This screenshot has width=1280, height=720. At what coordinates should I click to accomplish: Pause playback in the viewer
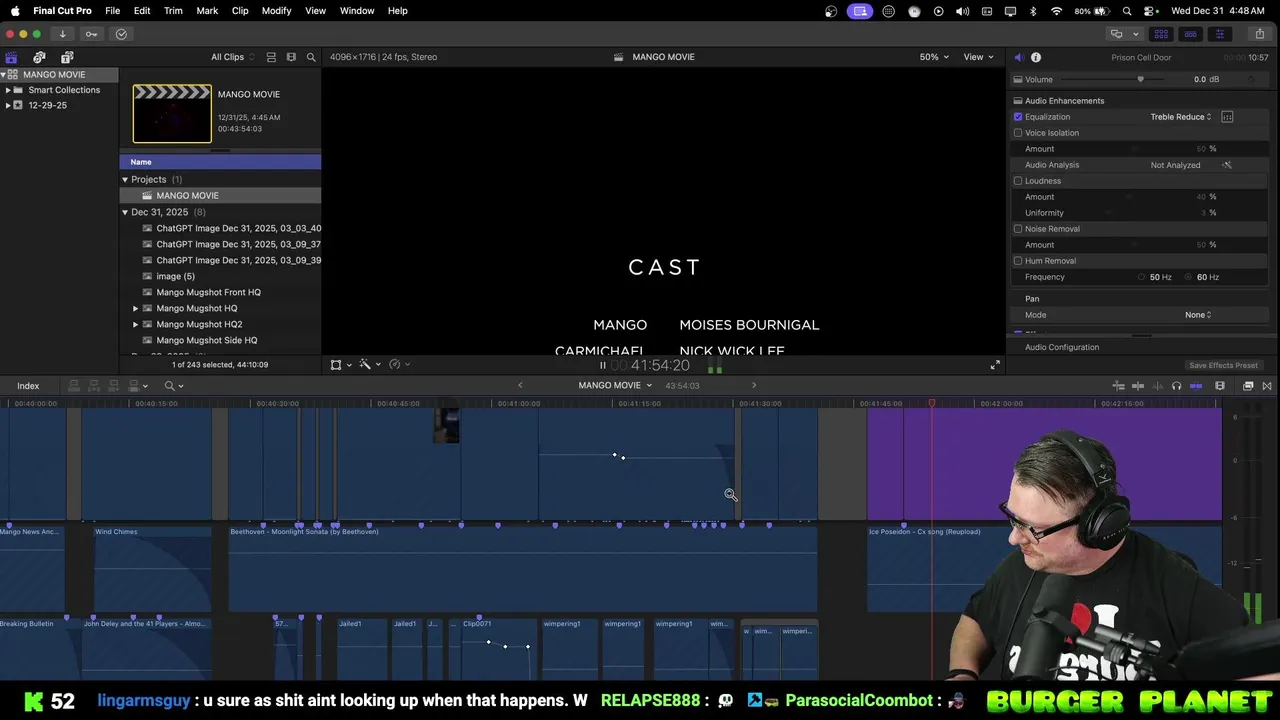tap(603, 365)
